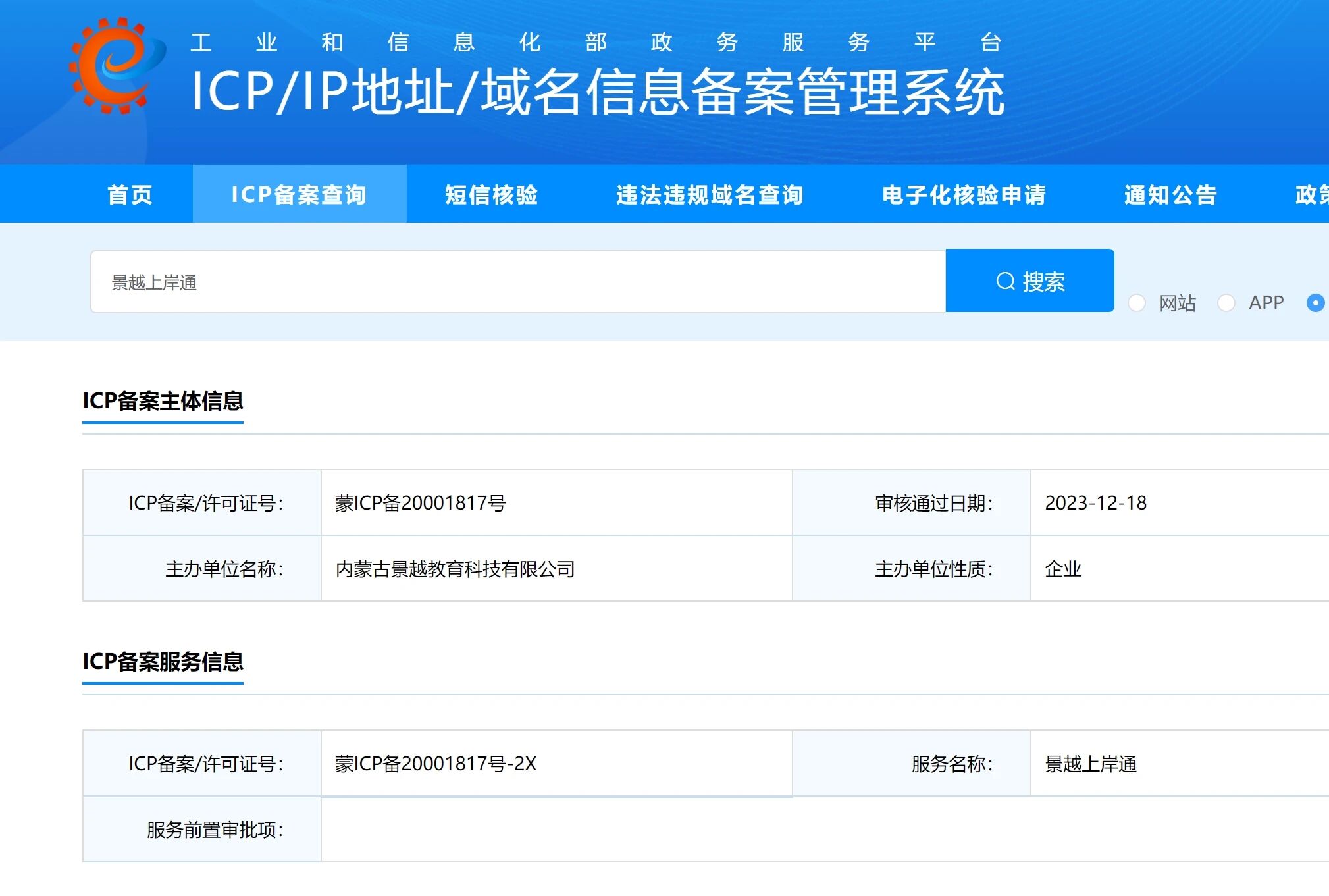The image size is (1329, 896).
Task: Click the 蒙ICP备20001817号-2X service record number
Action: (x=436, y=764)
